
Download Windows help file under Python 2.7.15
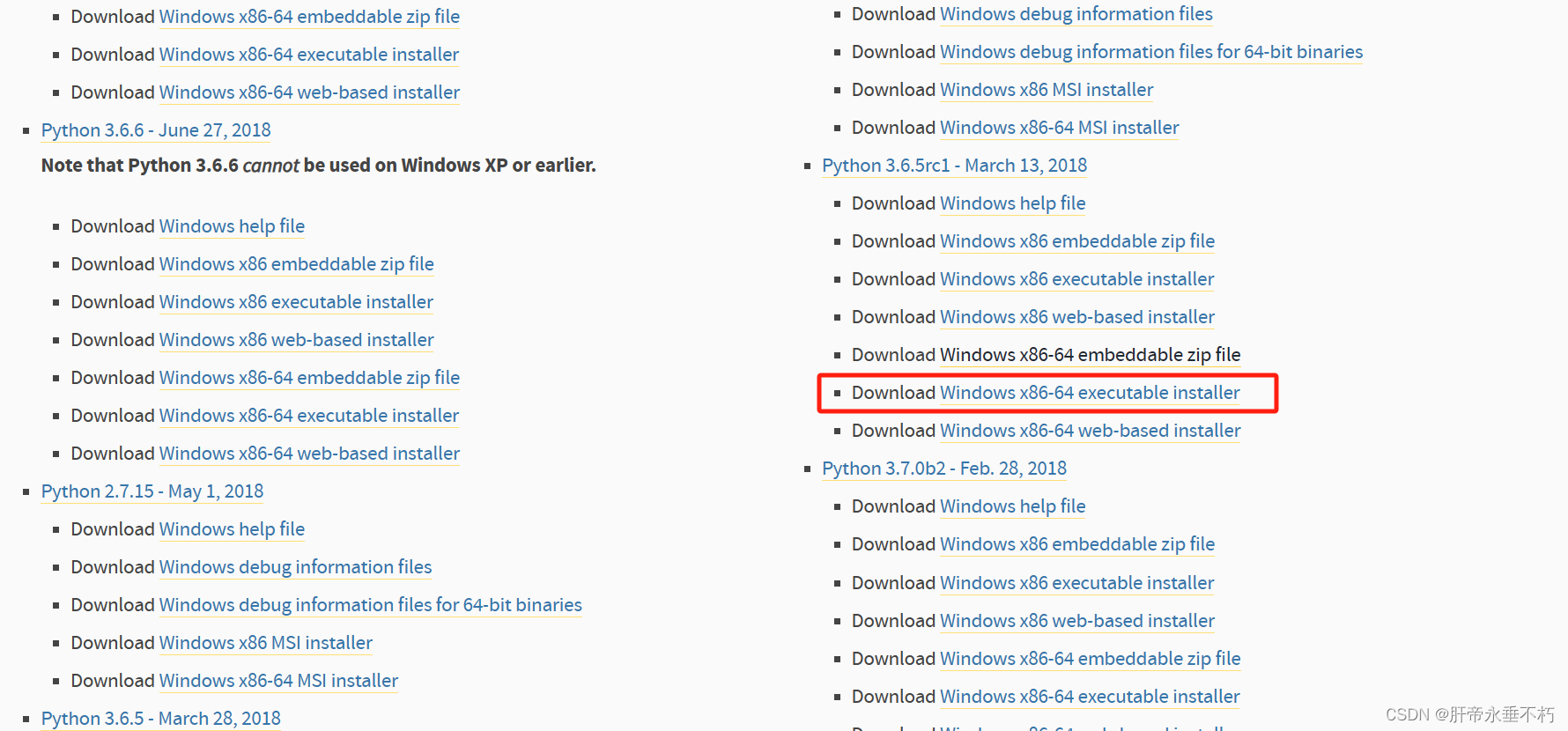232,529
